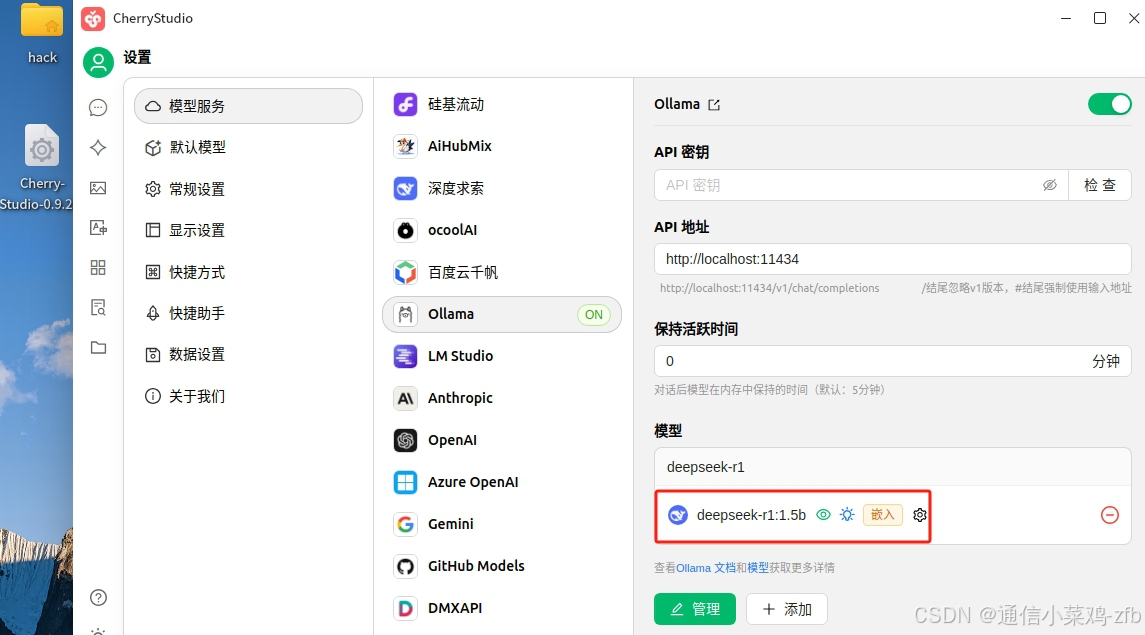This screenshot has width=1145, height=635.
Task: Open the mini apps grid sidebar icon
Action: click(98, 267)
